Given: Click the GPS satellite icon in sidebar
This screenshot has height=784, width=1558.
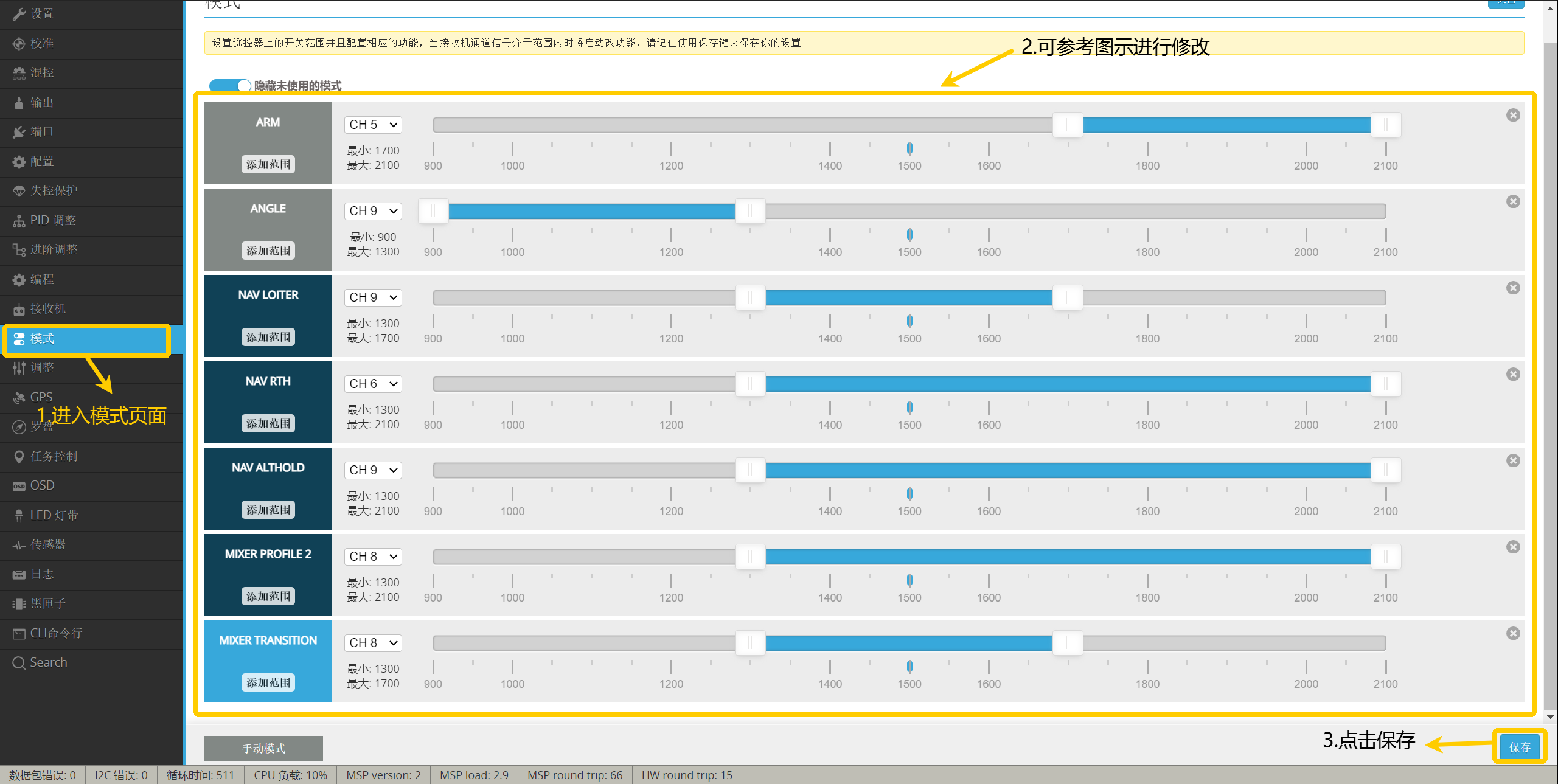Looking at the screenshot, I should tap(19, 397).
